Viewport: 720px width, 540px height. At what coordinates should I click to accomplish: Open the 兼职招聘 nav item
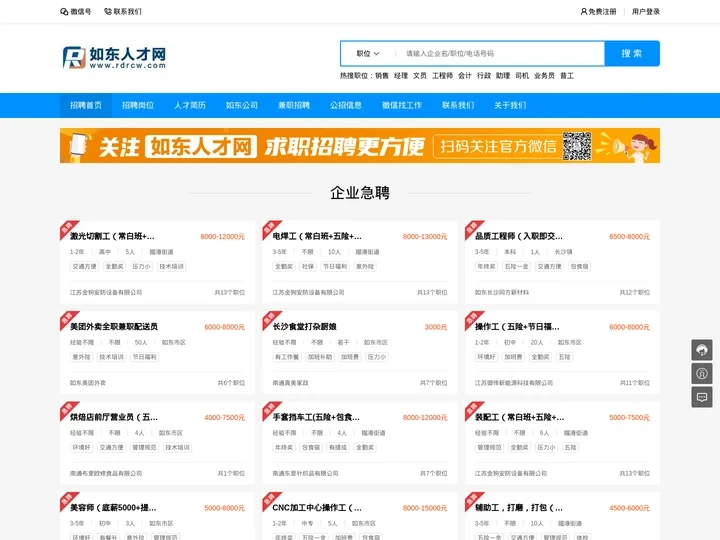tap(294, 105)
